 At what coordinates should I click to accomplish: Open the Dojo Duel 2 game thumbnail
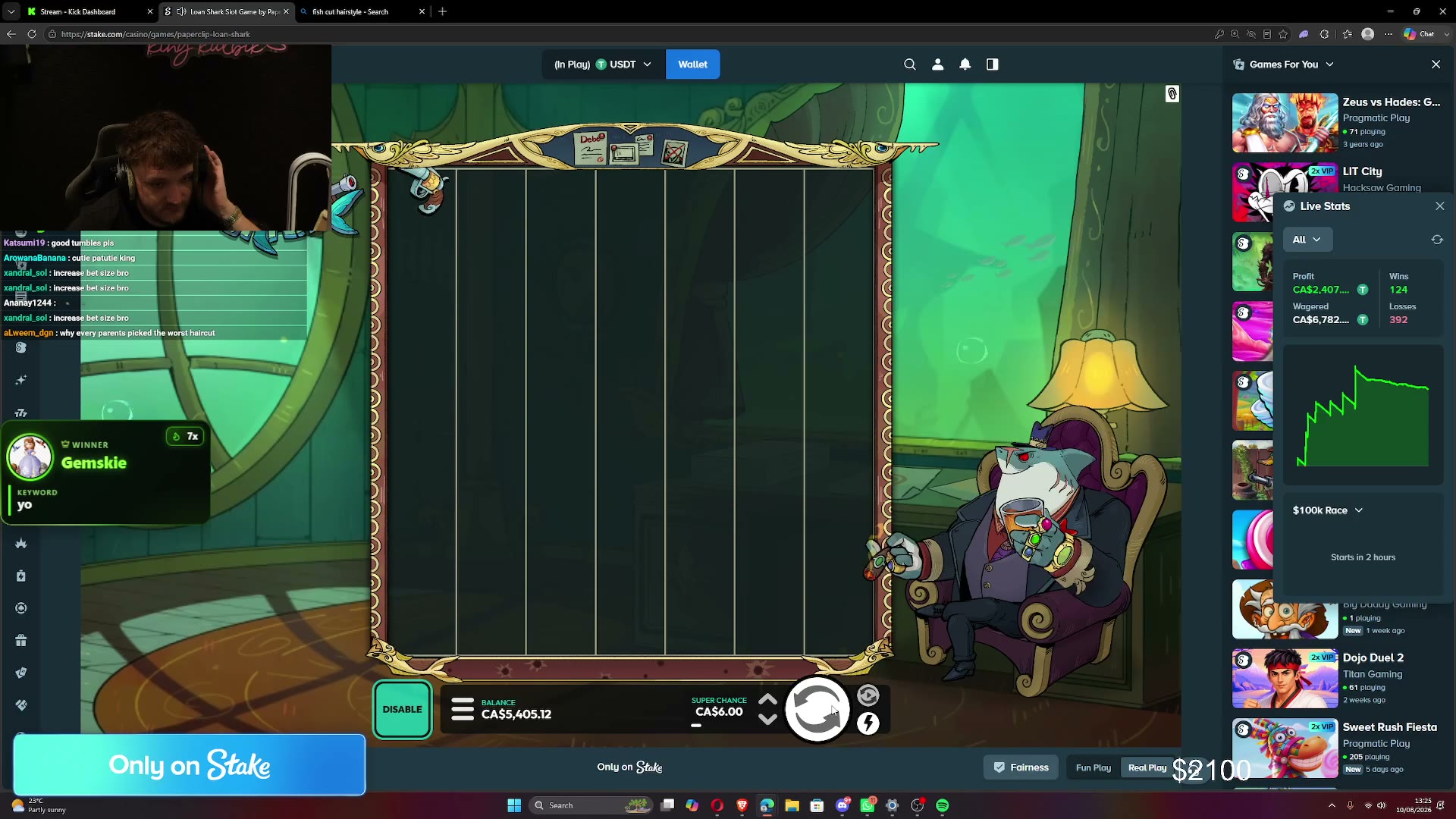[1285, 679]
